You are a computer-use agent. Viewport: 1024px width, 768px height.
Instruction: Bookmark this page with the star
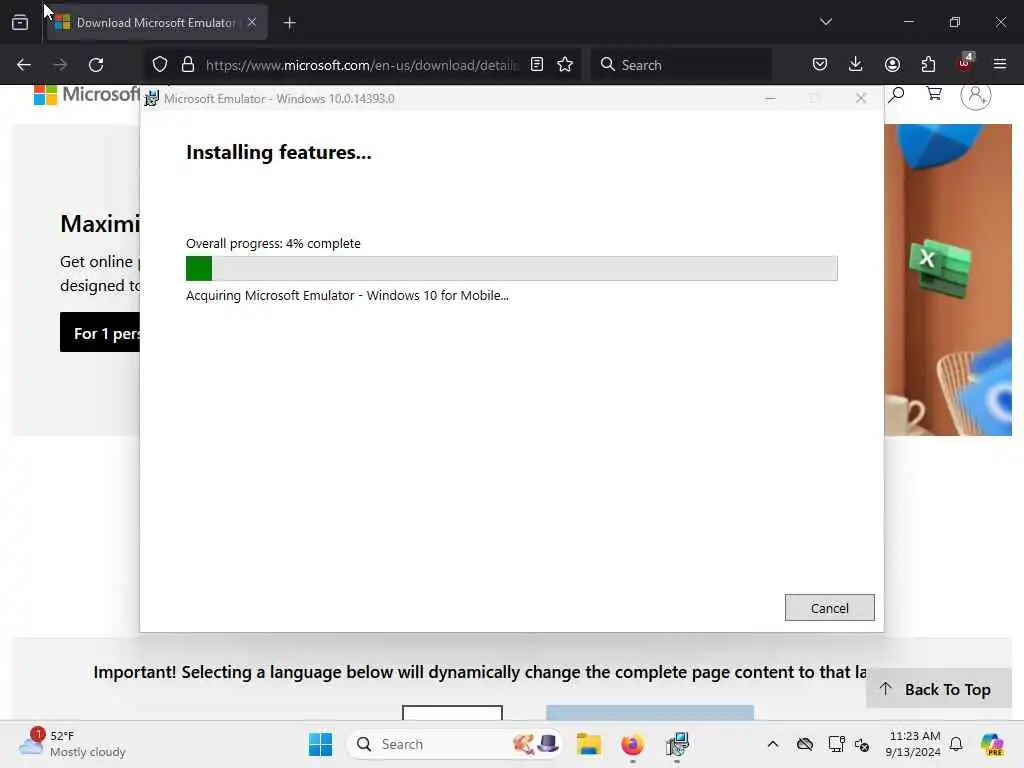point(565,65)
